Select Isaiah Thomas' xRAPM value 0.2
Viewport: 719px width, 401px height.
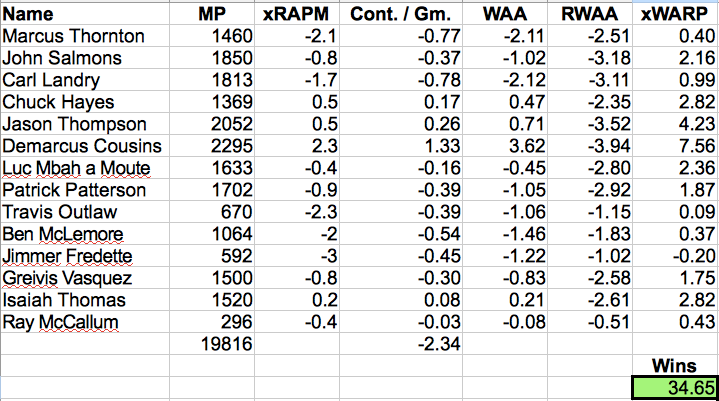297,300
